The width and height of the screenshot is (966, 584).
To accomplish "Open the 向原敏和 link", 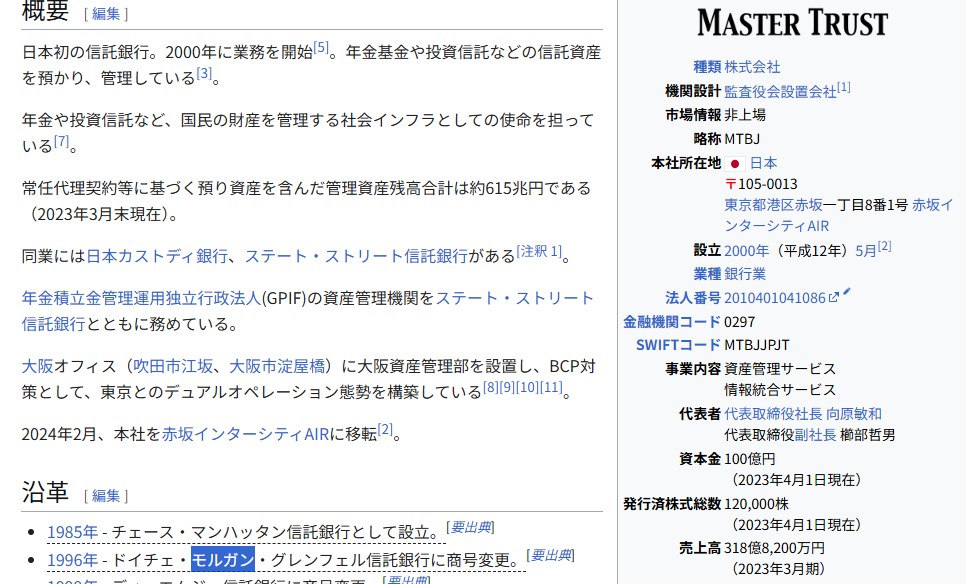I will coord(854,414).
